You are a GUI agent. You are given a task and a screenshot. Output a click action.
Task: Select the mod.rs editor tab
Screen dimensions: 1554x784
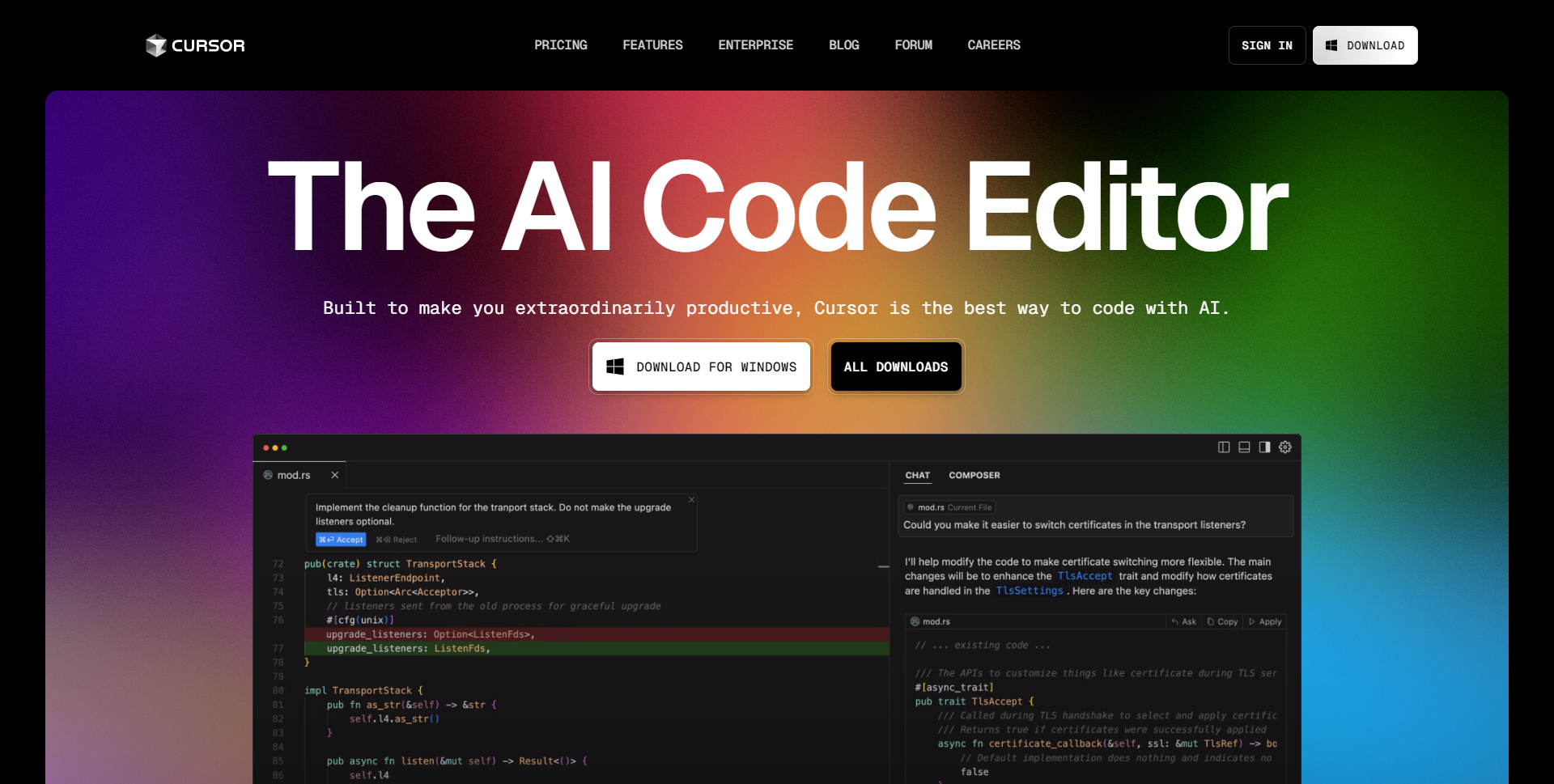coord(299,475)
